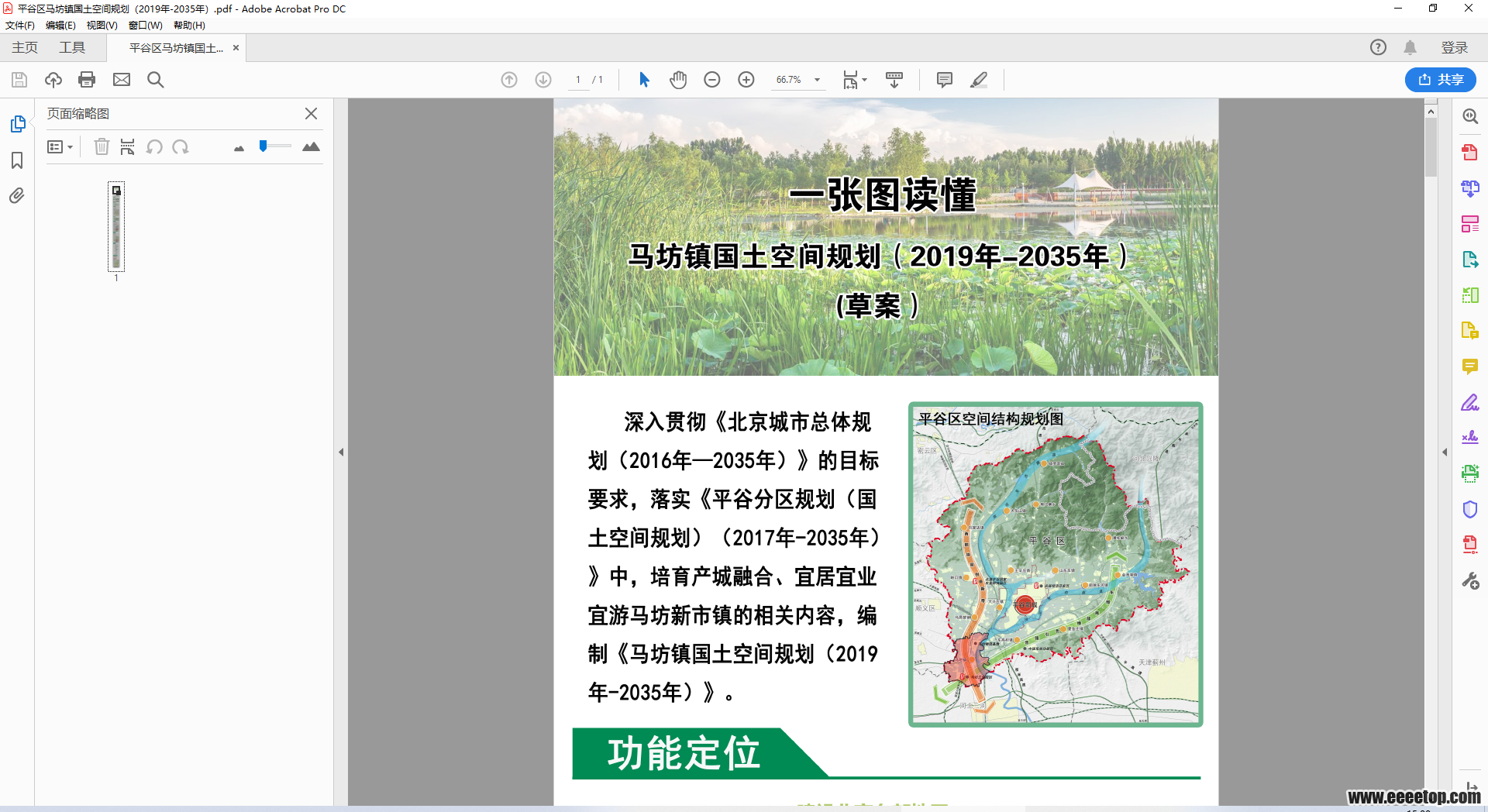This screenshot has height=812, width=1488.
Task: Enlarge thumbnails with large mountain icon
Action: coord(311,146)
